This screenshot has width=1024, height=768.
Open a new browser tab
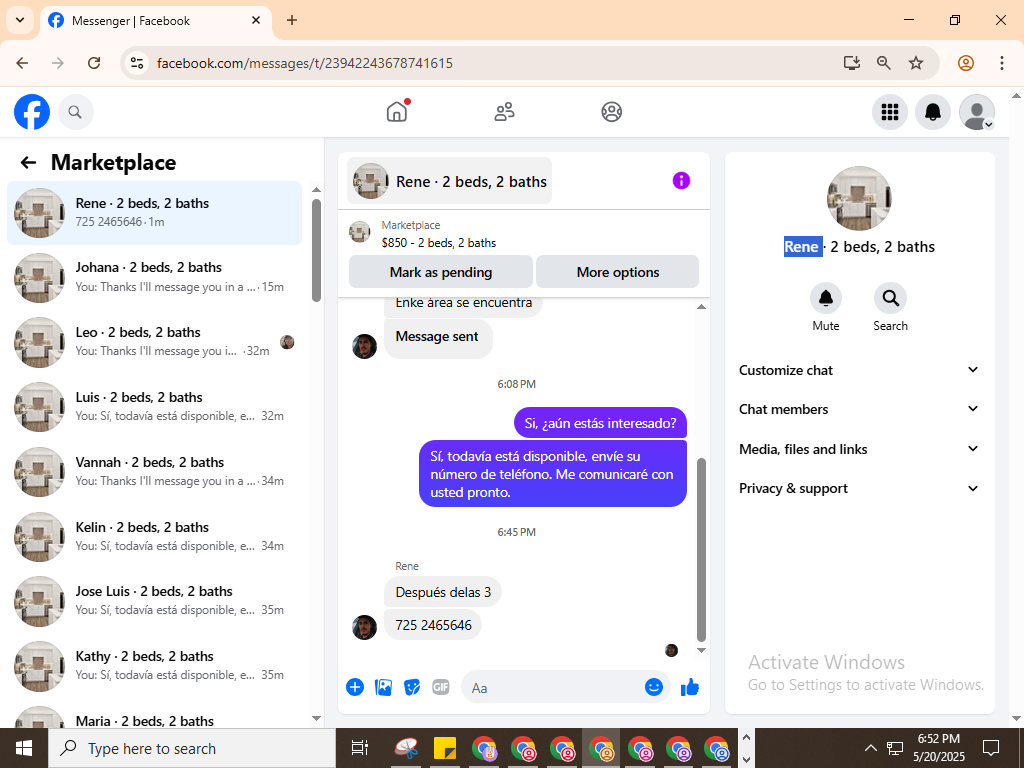pyautogui.click(x=292, y=20)
